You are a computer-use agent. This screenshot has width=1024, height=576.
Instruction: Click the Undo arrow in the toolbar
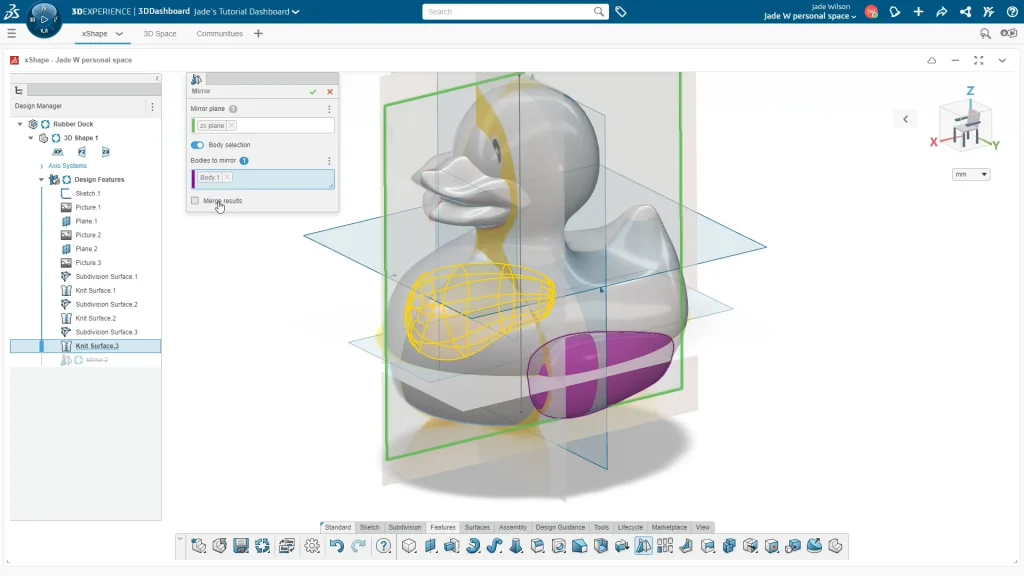337,546
